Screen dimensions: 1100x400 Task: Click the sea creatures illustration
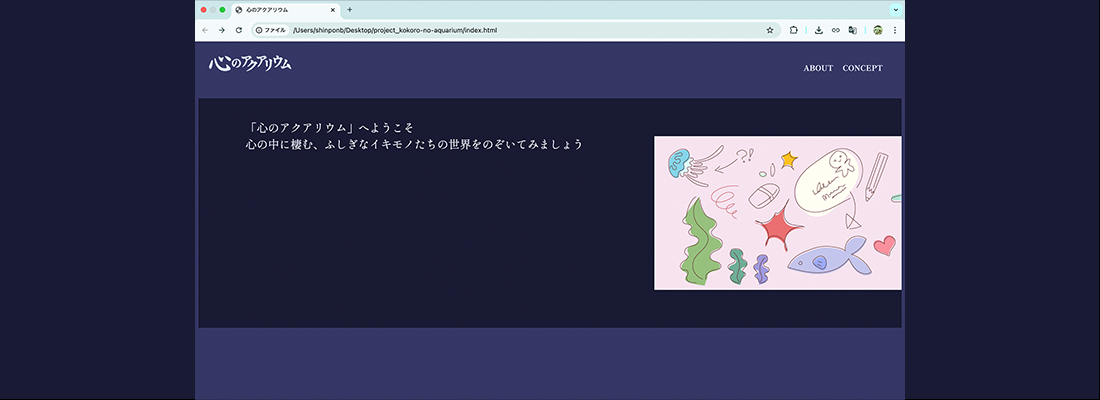777,213
